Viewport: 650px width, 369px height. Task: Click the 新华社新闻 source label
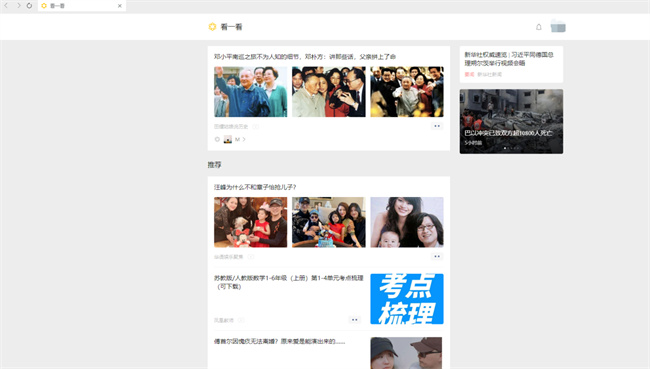tap(490, 75)
